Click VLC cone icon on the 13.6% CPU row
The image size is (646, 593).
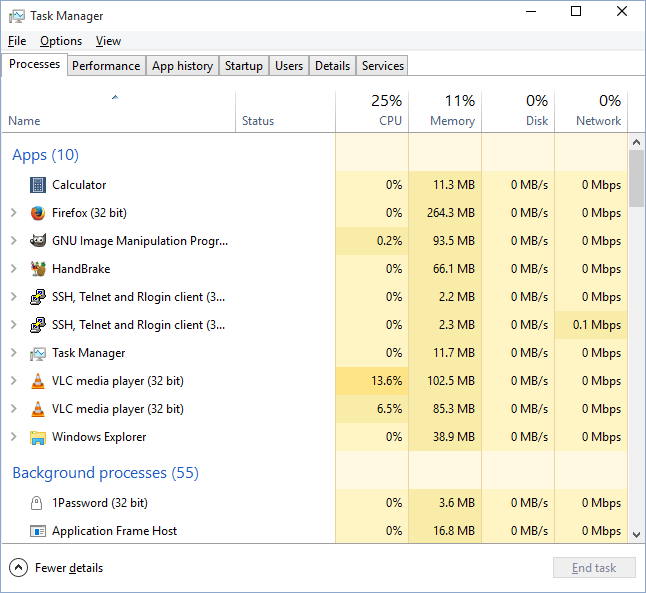pos(38,381)
